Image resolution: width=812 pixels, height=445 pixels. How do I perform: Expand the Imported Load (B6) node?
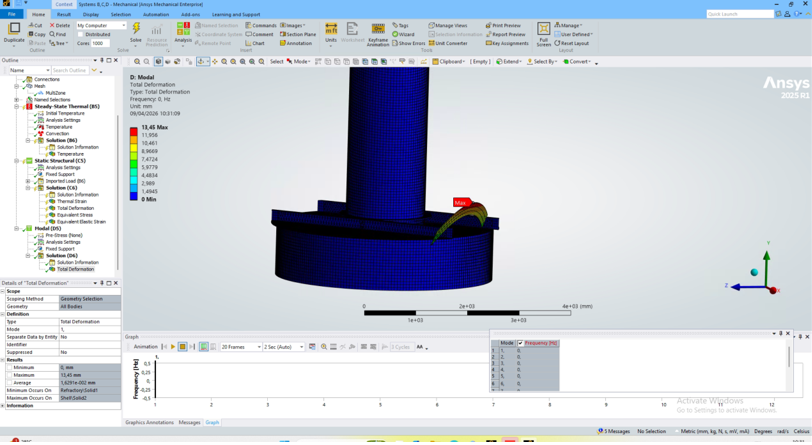(x=28, y=181)
